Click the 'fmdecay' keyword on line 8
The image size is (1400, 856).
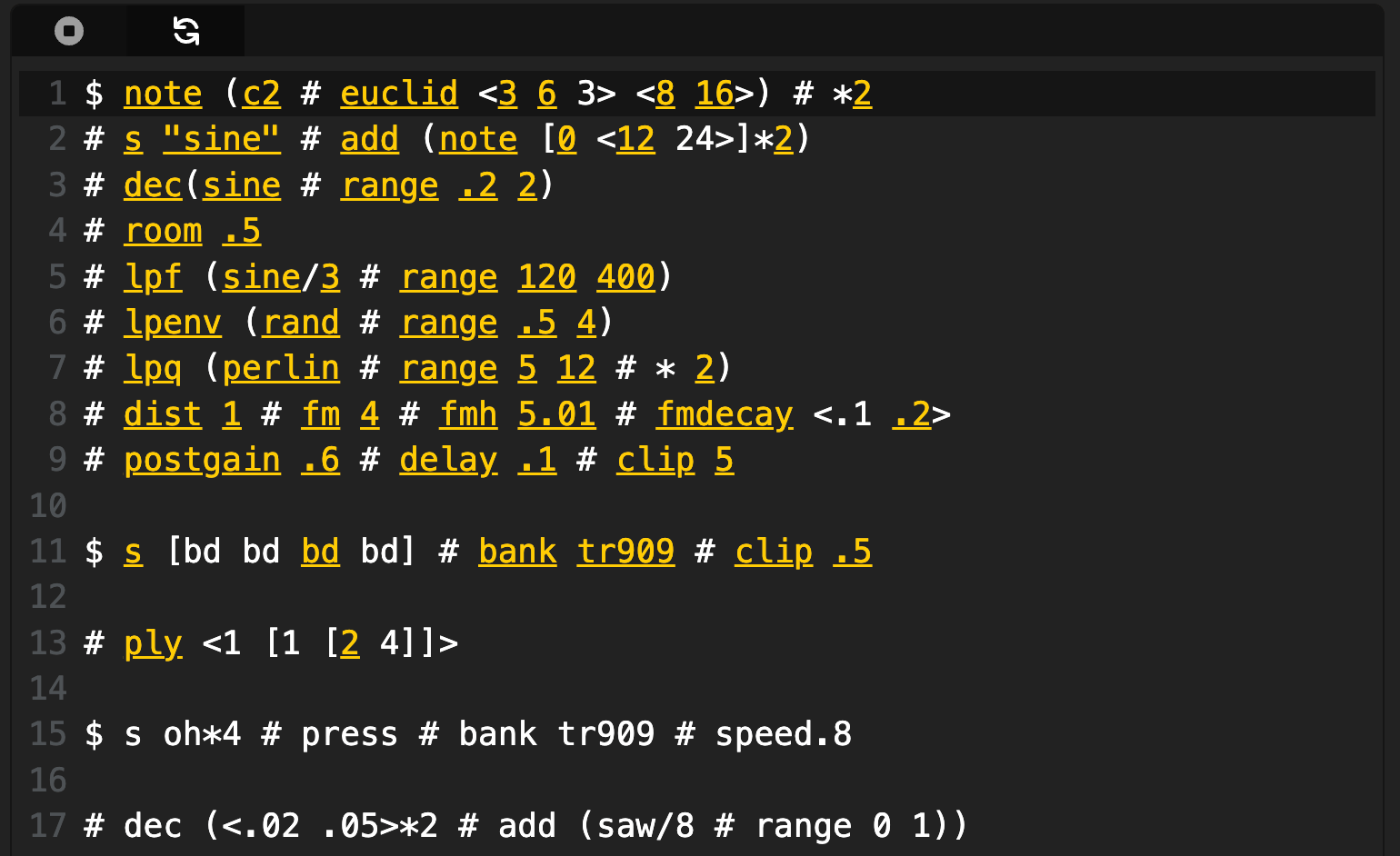coord(724,414)
